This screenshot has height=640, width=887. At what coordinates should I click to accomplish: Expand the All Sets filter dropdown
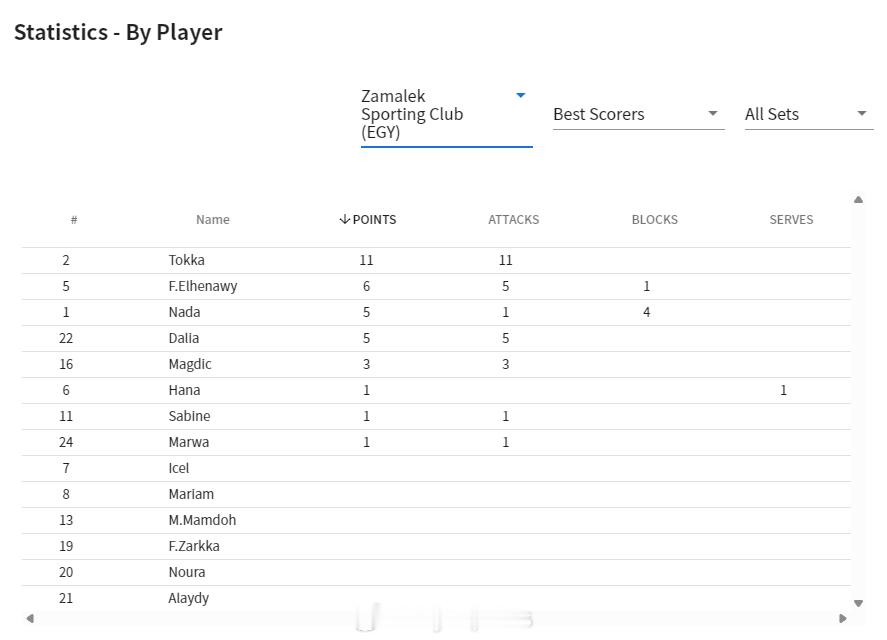point(805,114)
